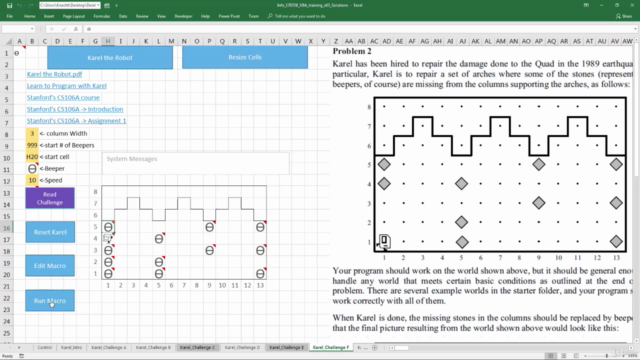Click the macro recording icon in status bar

[x=22, y=356]
